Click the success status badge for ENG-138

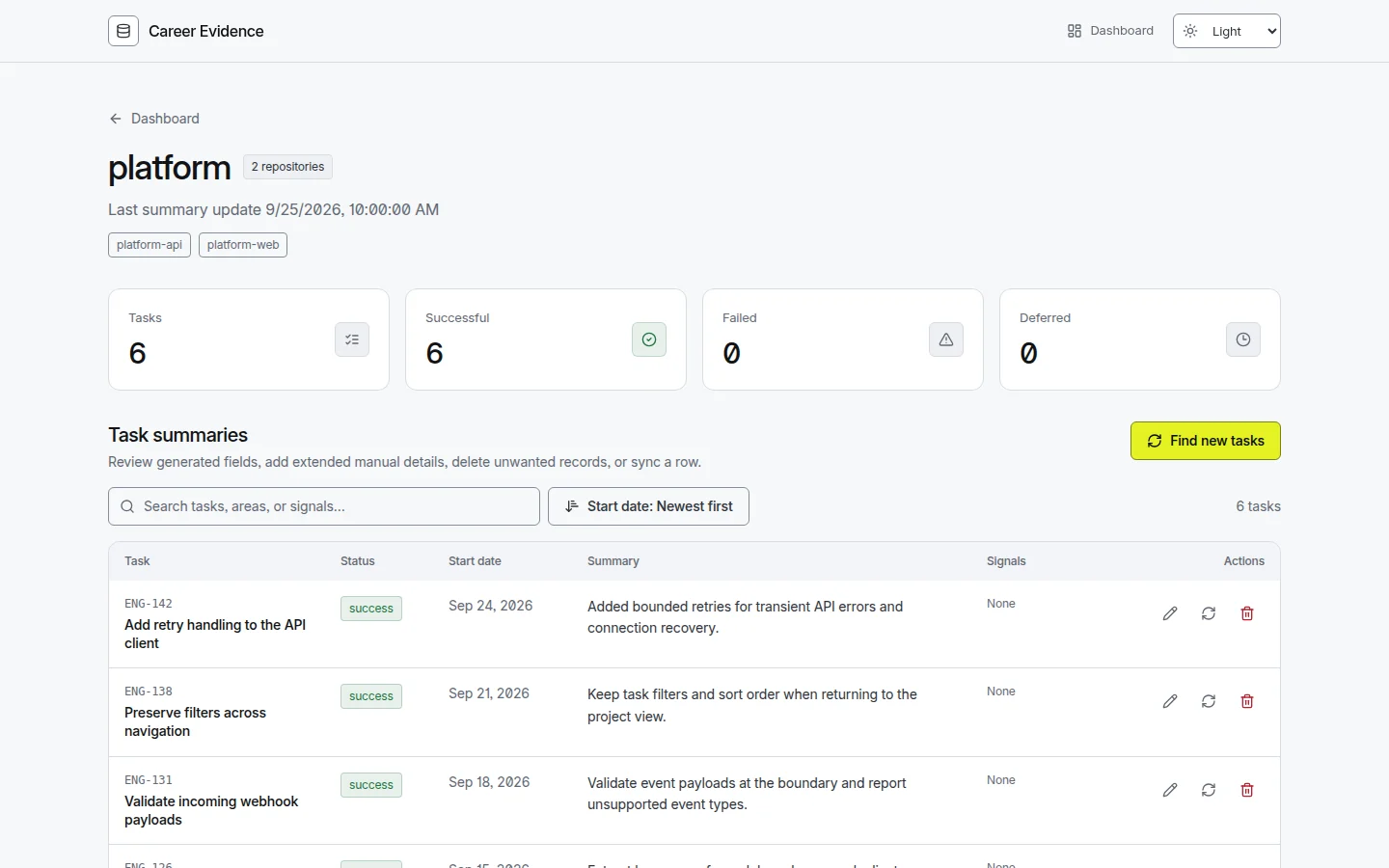click(x=371, y=696)
